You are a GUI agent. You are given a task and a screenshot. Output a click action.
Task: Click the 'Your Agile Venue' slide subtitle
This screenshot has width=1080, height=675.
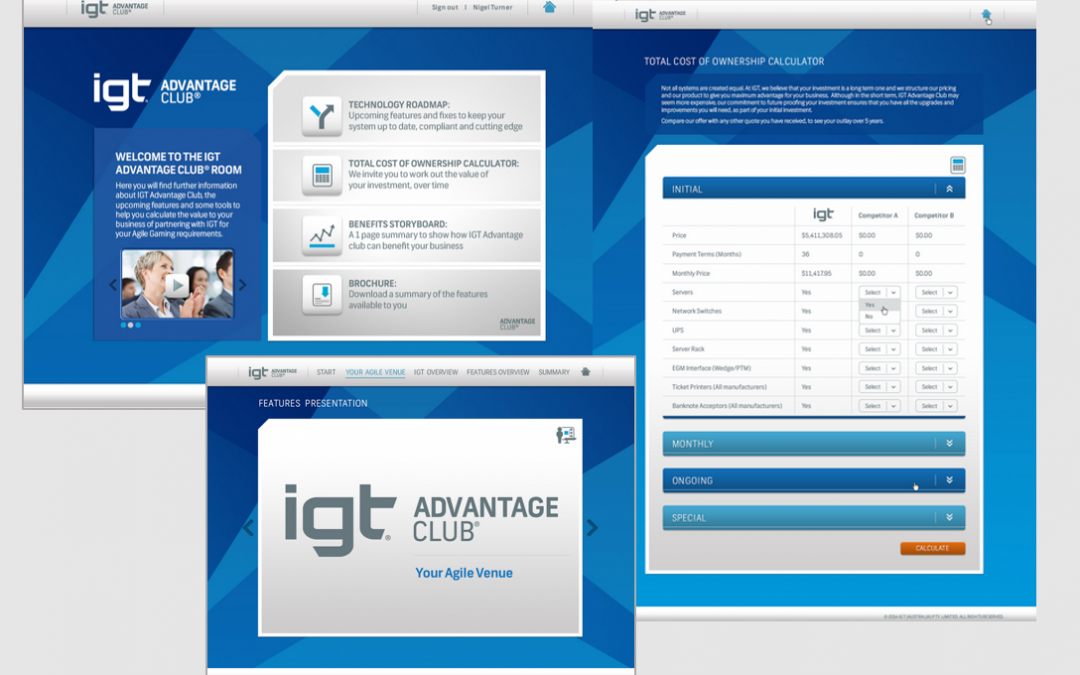pos(464,573)
